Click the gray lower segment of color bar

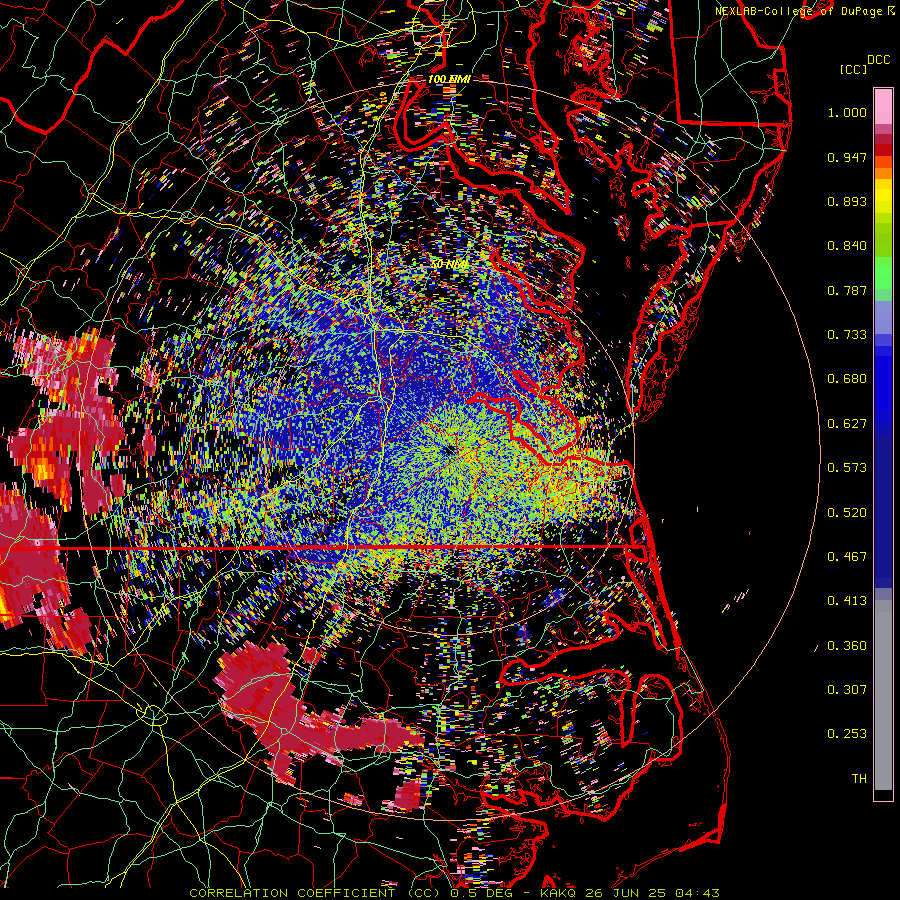click(883, 695)
